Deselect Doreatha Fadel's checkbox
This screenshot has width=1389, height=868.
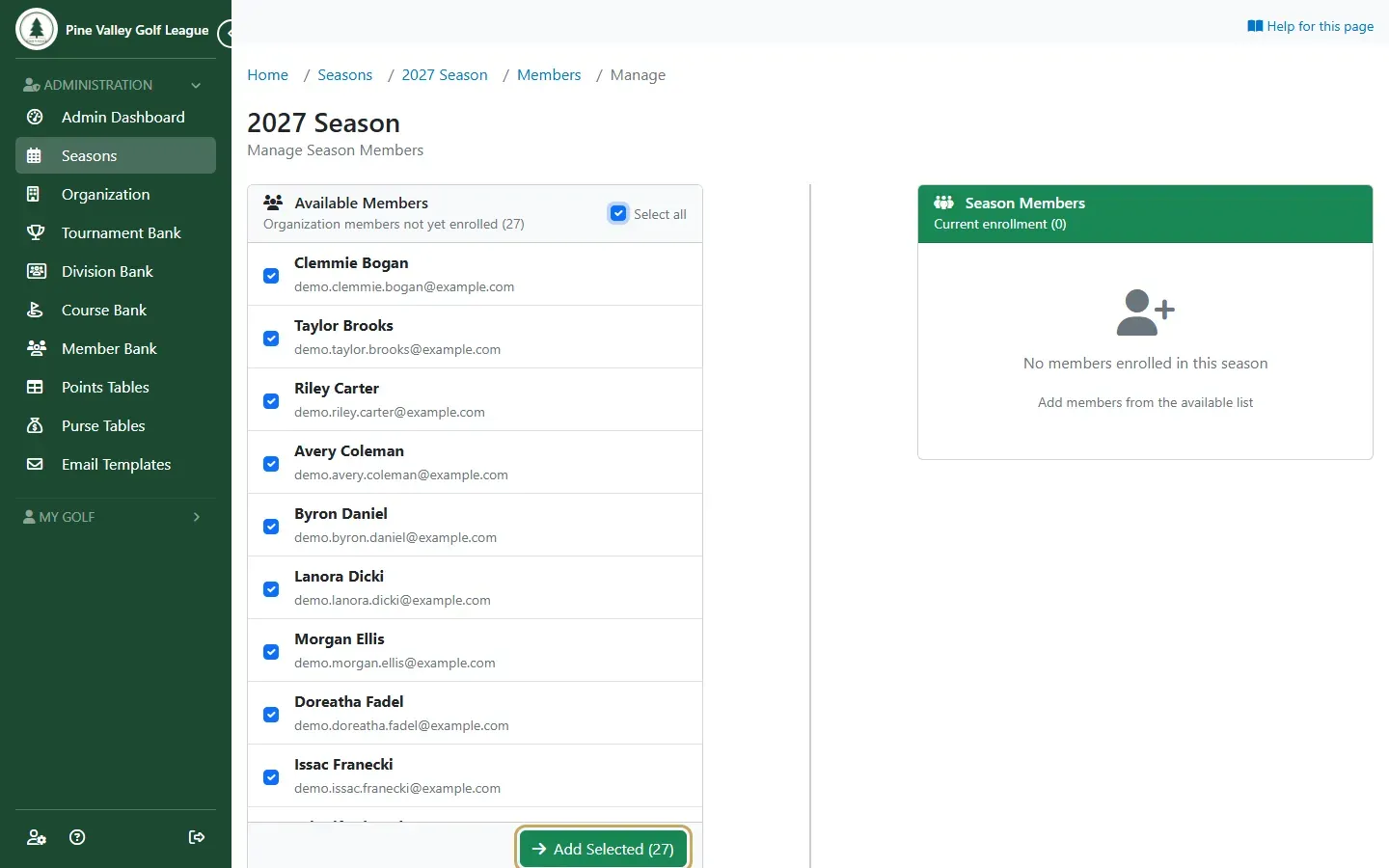[271, 715]
